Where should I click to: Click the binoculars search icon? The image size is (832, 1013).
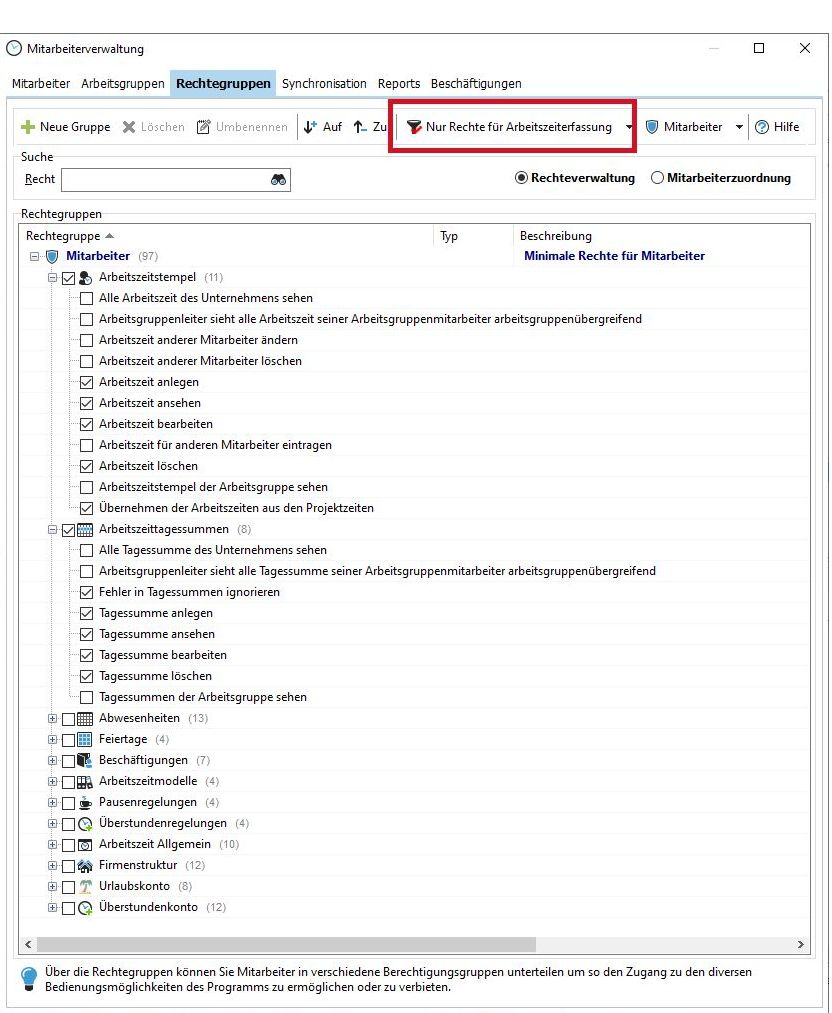coord(278,179)
